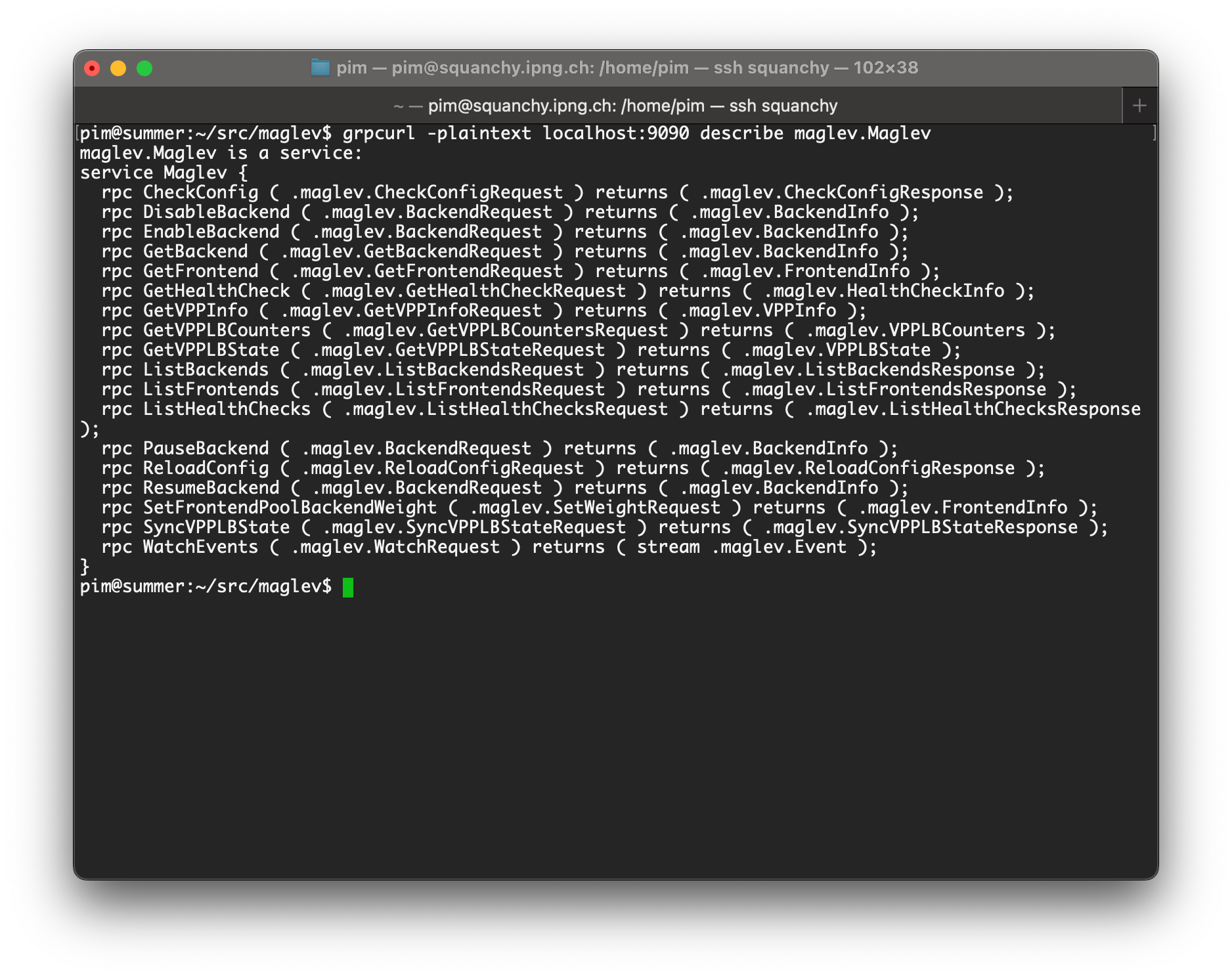Click the DisableBackend rpc name
Screen dimensions: 1232x977
pos(216,212)
